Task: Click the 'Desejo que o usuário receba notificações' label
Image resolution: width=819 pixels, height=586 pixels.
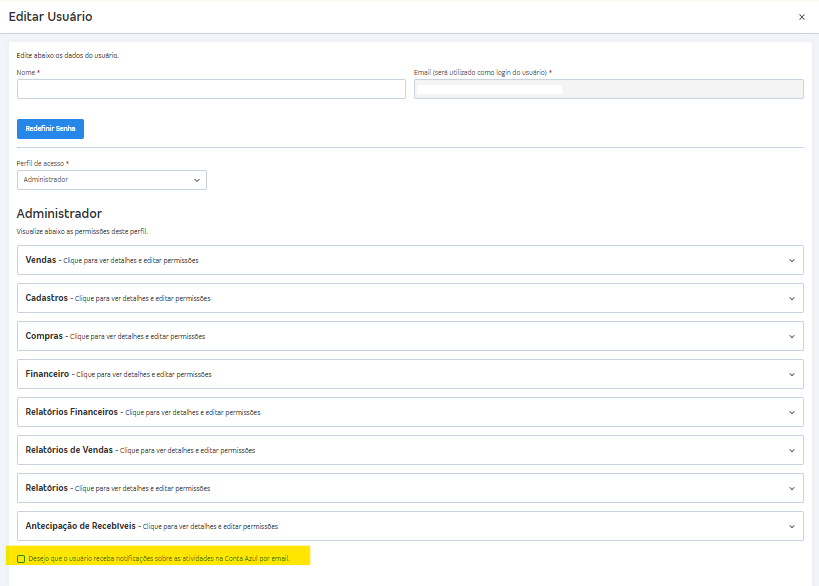Action: 158,559
